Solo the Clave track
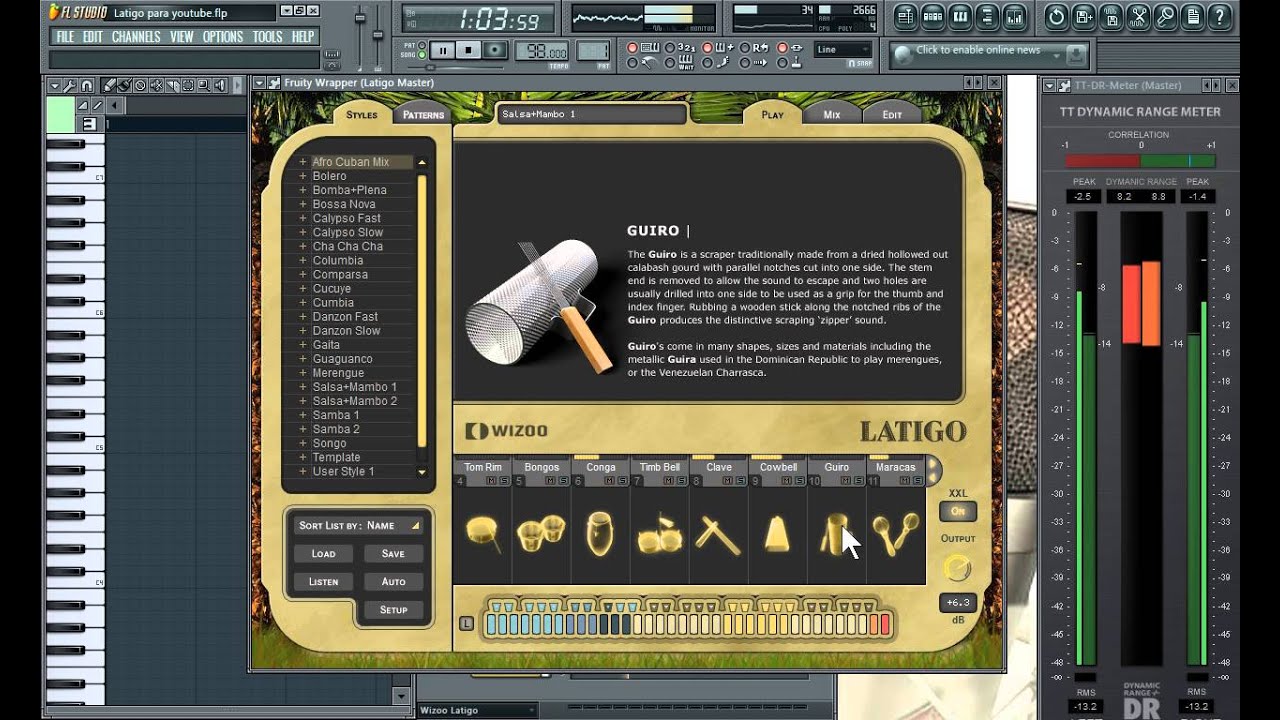1280x720 pixels. tap(740, 480)
